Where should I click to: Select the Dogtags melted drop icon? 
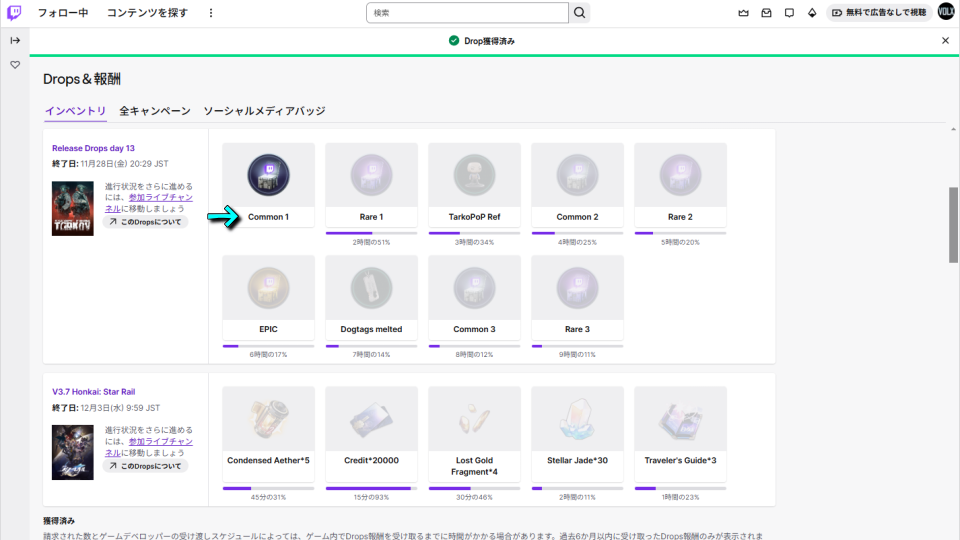point(372,288)
